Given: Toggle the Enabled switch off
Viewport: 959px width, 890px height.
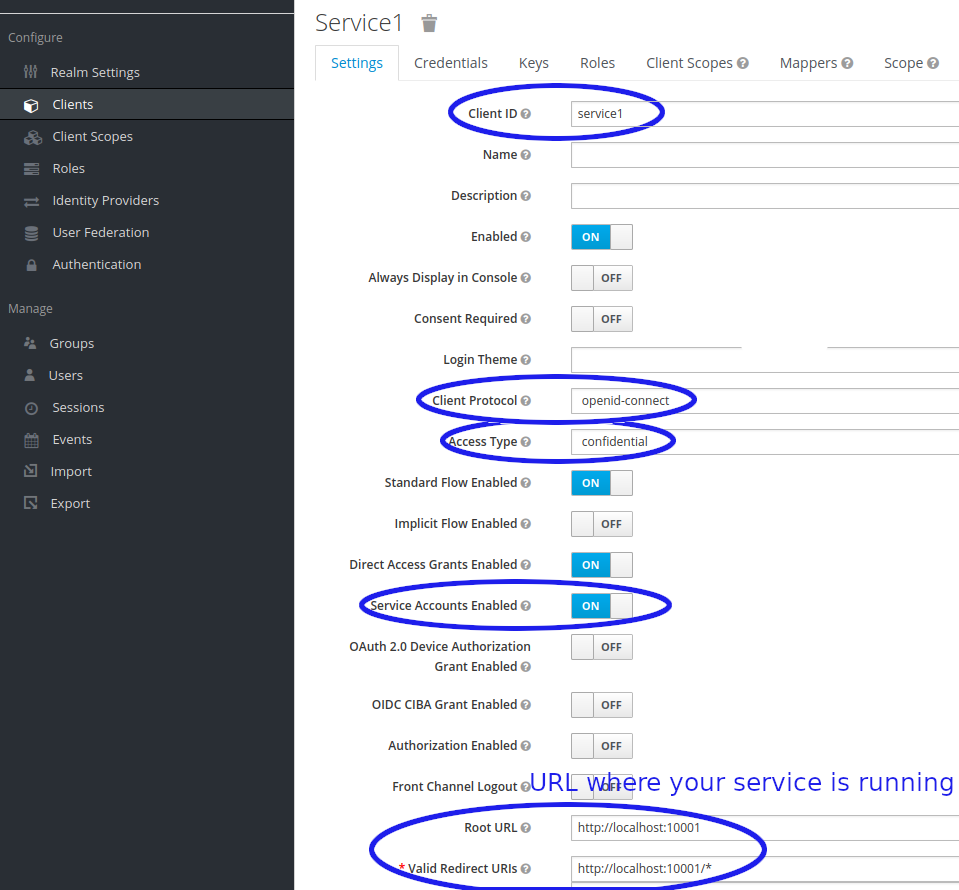Looking at the screenshot, I should [602, 237].
